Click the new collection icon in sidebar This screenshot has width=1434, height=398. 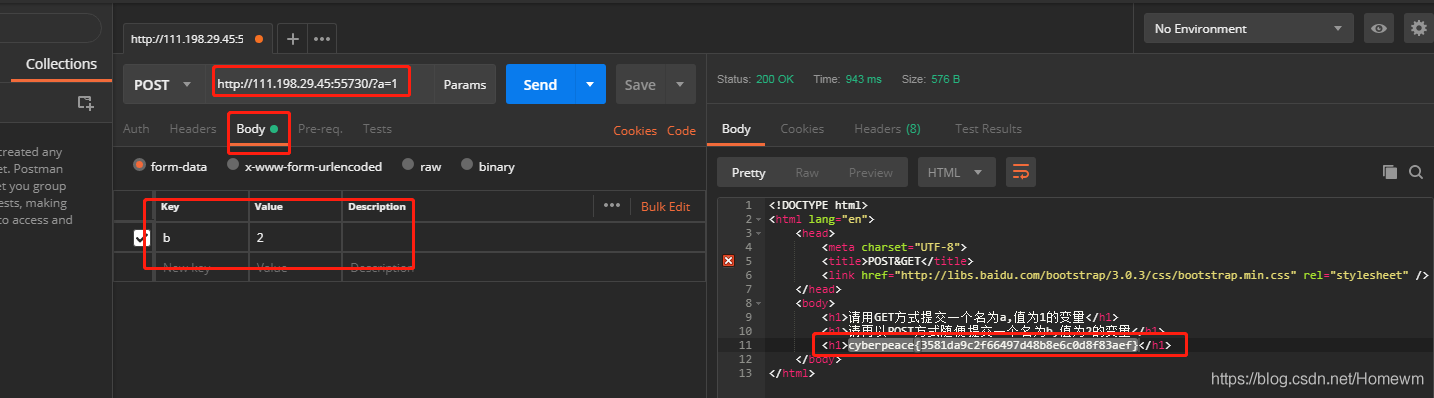pos(85,102)
